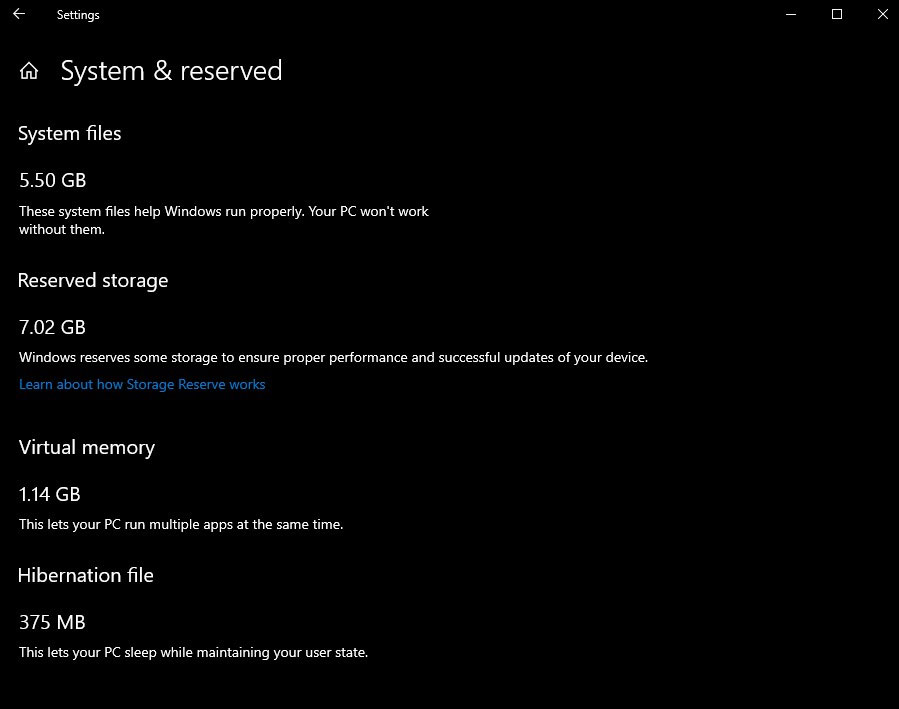The image size is (899, 709).
Task: Select the 375 MB hibernation file value
Action: pyautogui.click(x=51, y=622)
